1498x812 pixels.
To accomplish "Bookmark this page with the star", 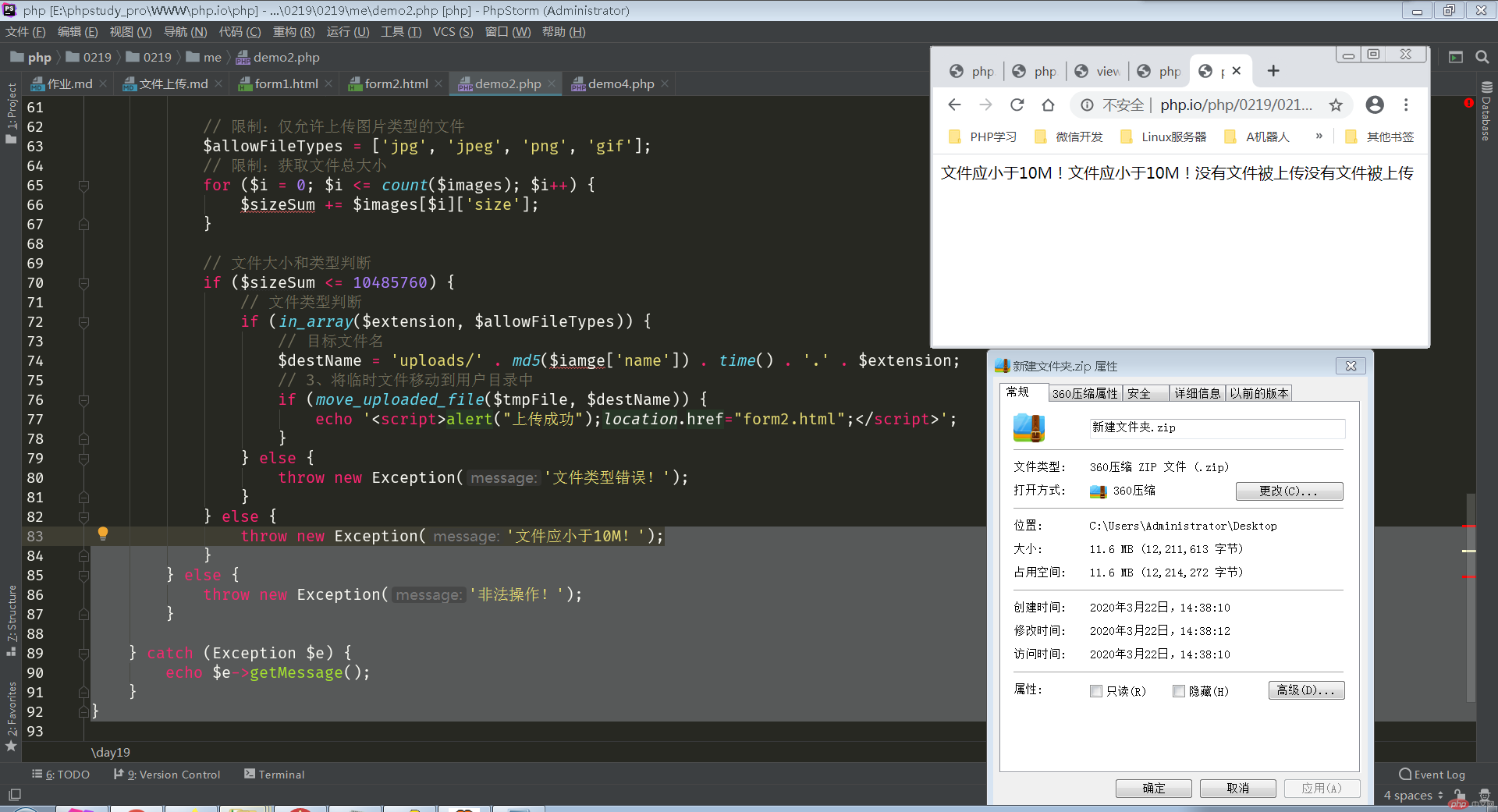I will [x=1336, y=105].
